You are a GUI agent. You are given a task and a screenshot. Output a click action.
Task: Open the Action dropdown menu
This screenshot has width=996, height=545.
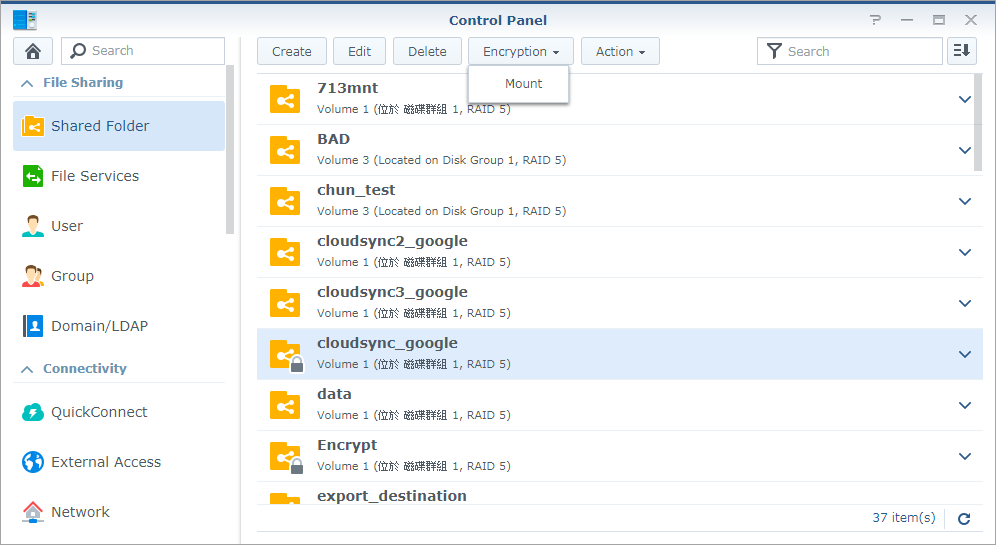pos(620,51)
